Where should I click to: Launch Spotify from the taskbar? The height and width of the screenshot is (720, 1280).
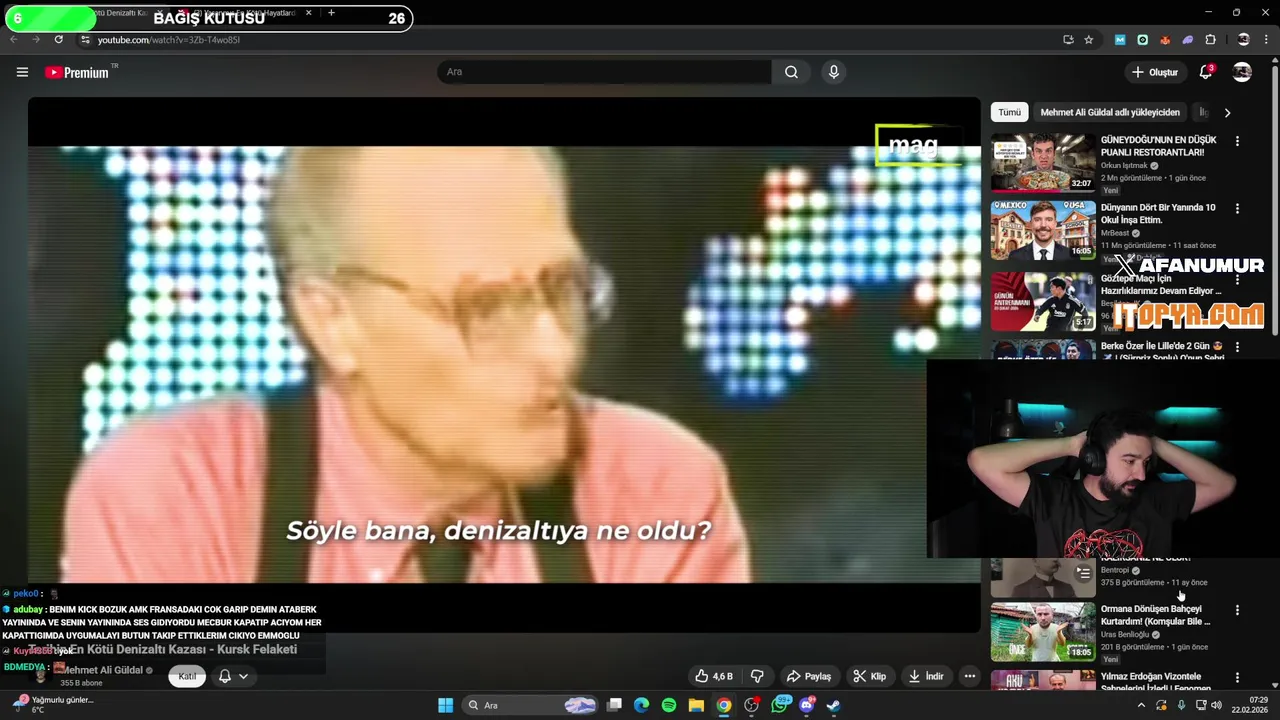coord(669,705)
